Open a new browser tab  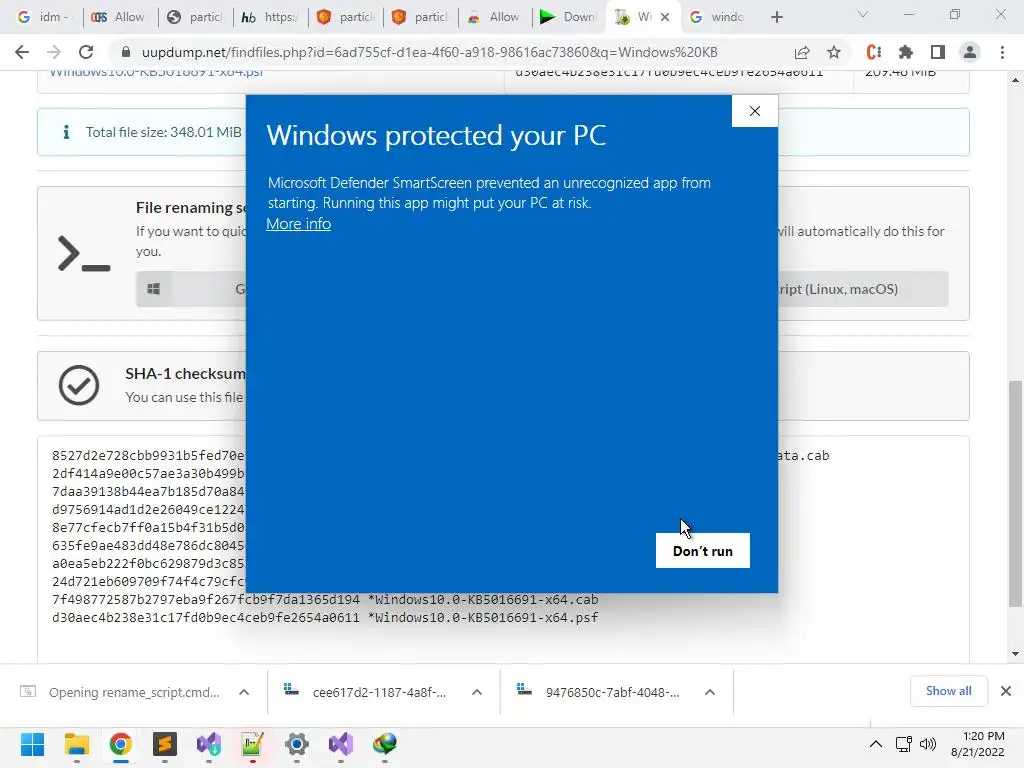[x=776, y=17]
